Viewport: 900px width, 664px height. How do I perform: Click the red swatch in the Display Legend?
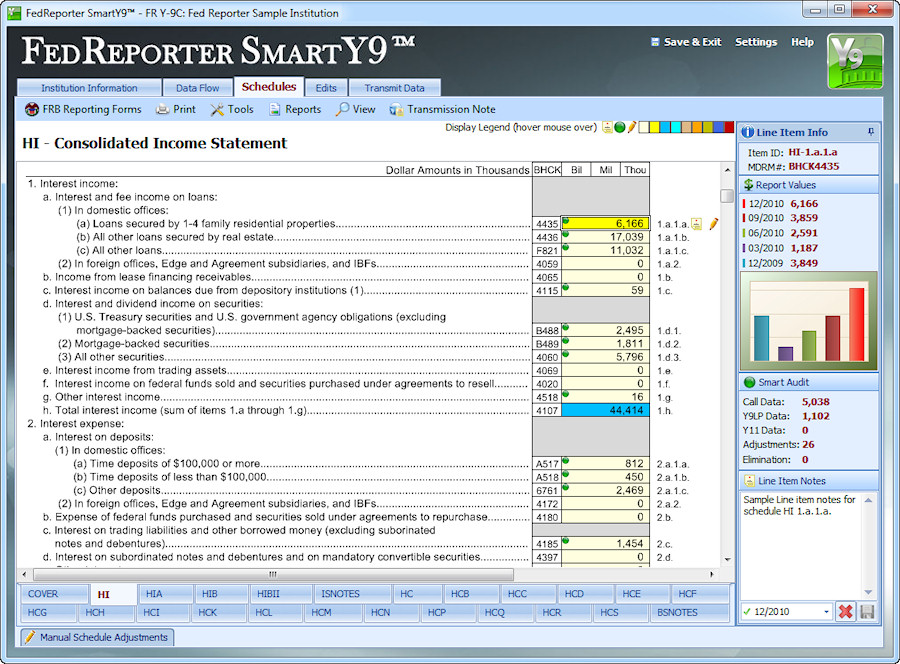coord(729,127)
